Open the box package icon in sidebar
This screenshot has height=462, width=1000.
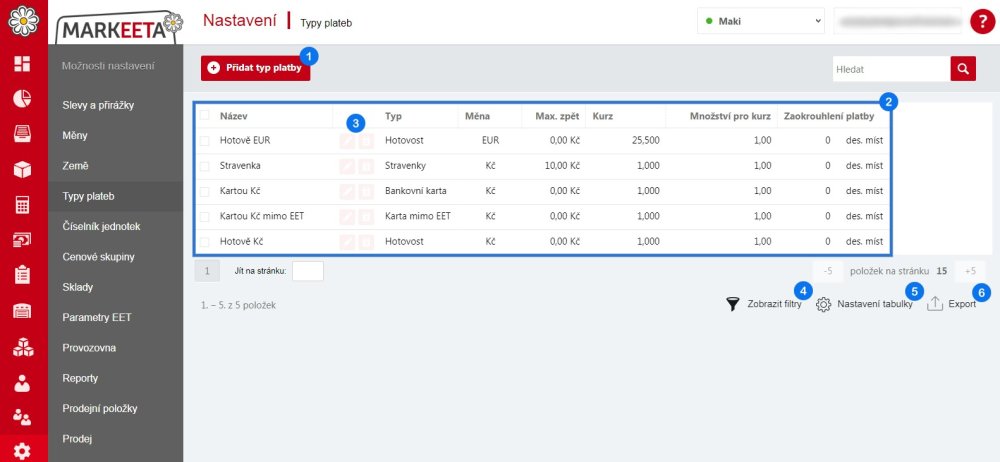click(22, 169)
